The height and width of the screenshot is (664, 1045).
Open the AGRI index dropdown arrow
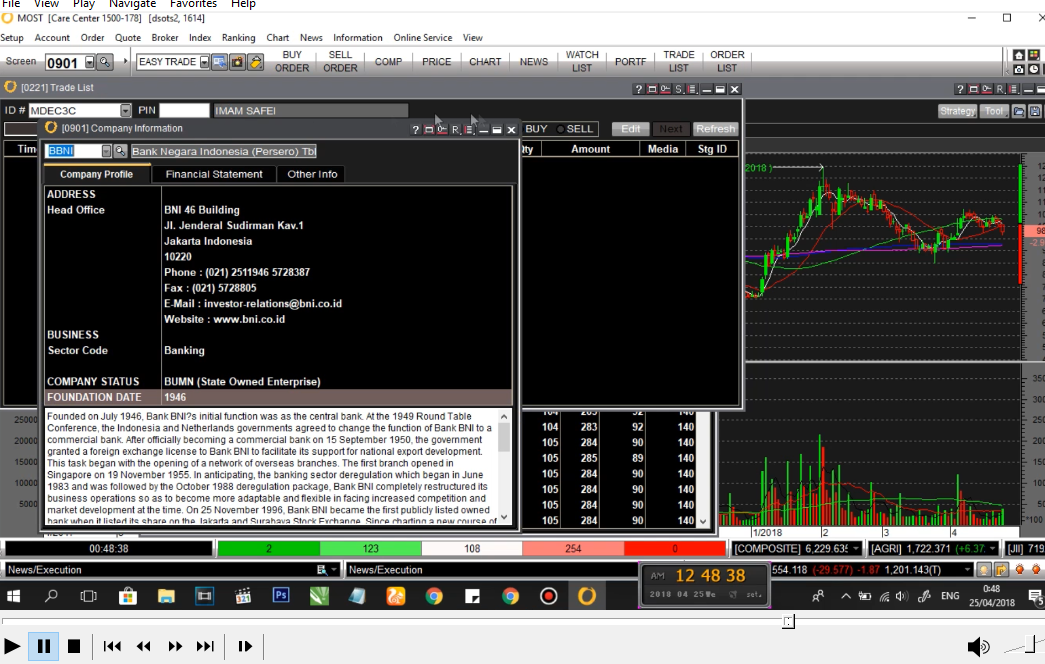992,549
